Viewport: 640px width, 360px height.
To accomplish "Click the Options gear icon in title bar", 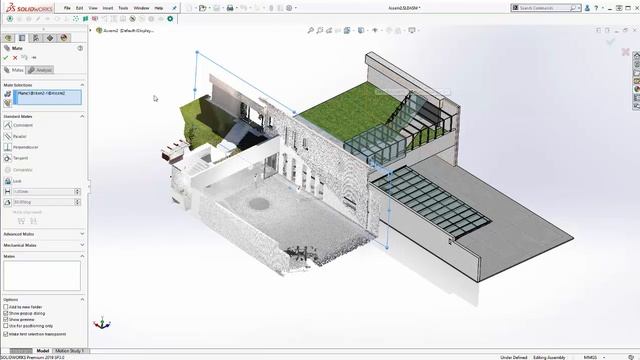I will [289, 8].
